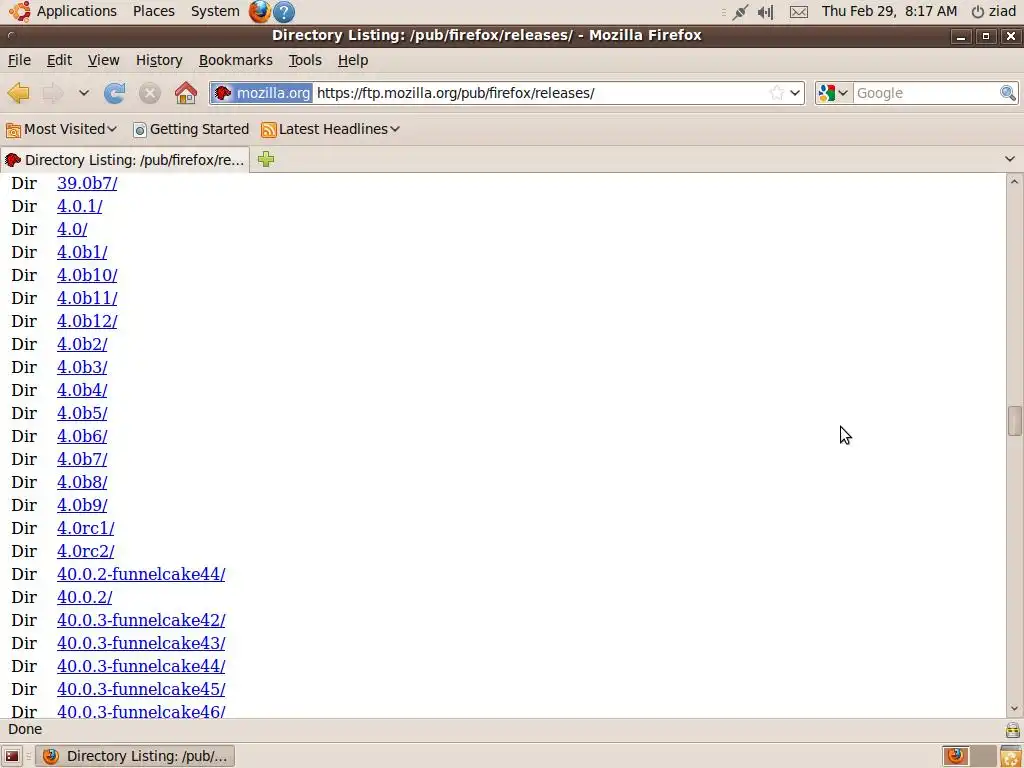The height and width of the screenshot is (768, 1024).
Task: Click the scrollbar up arrow
Action: click(1014, 181)
